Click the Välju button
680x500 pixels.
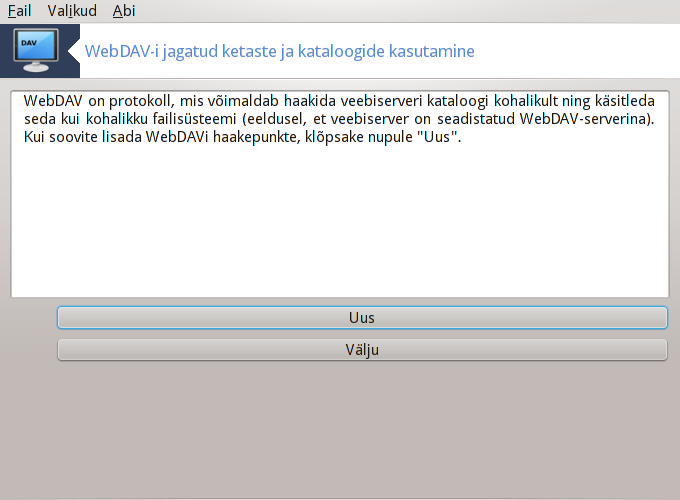coord(362,350)
